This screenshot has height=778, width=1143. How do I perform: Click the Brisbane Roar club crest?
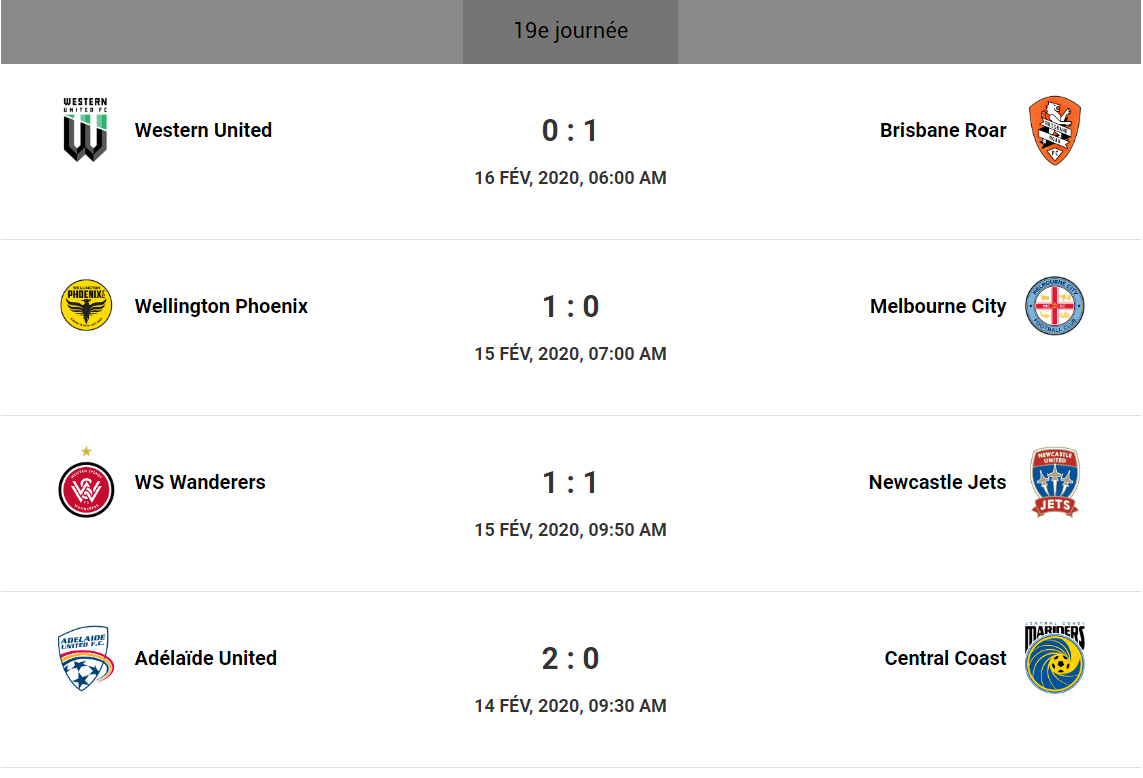pyautogui.click(x=1055, y=130)
